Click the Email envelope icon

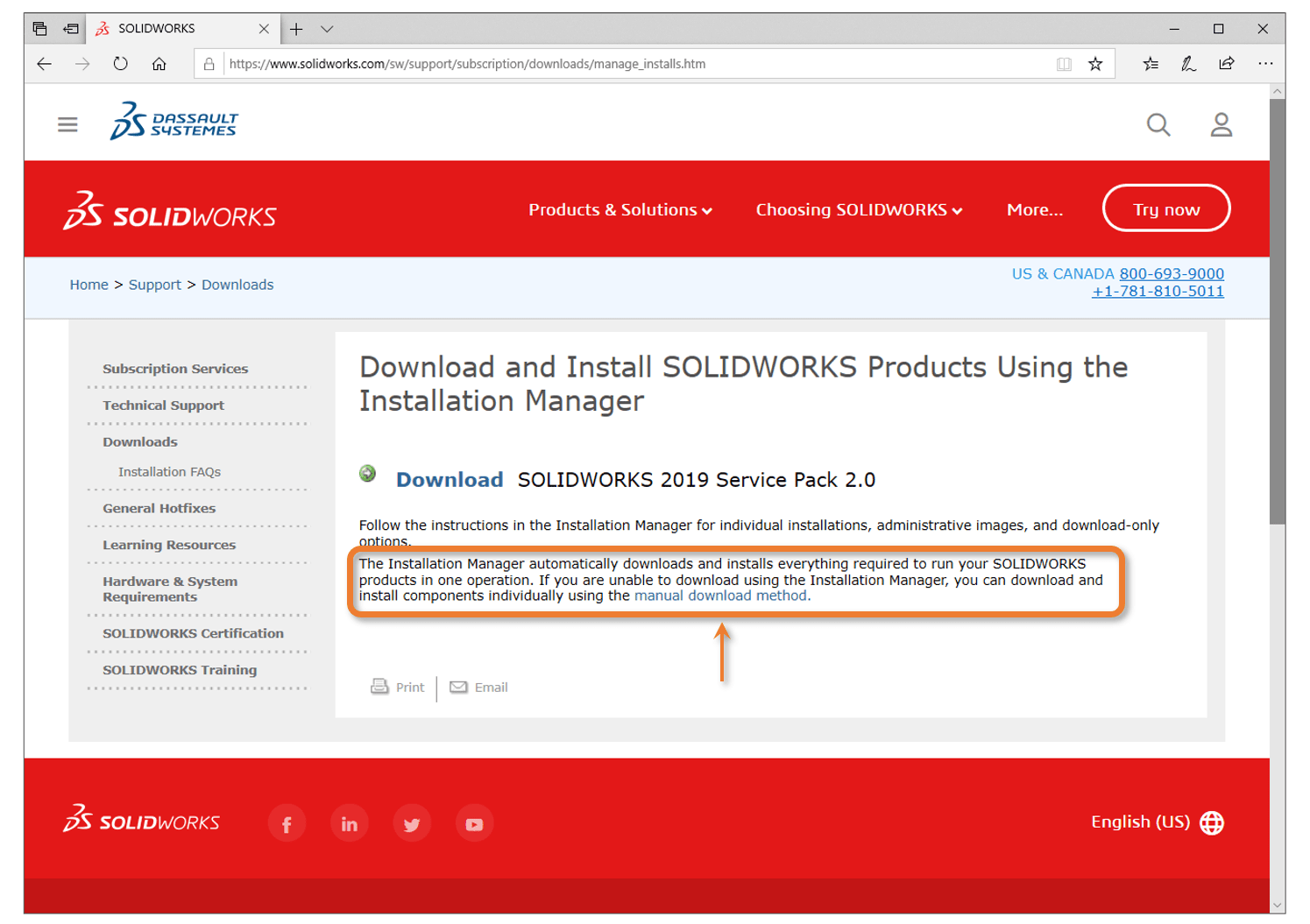(x=458, y=688)
